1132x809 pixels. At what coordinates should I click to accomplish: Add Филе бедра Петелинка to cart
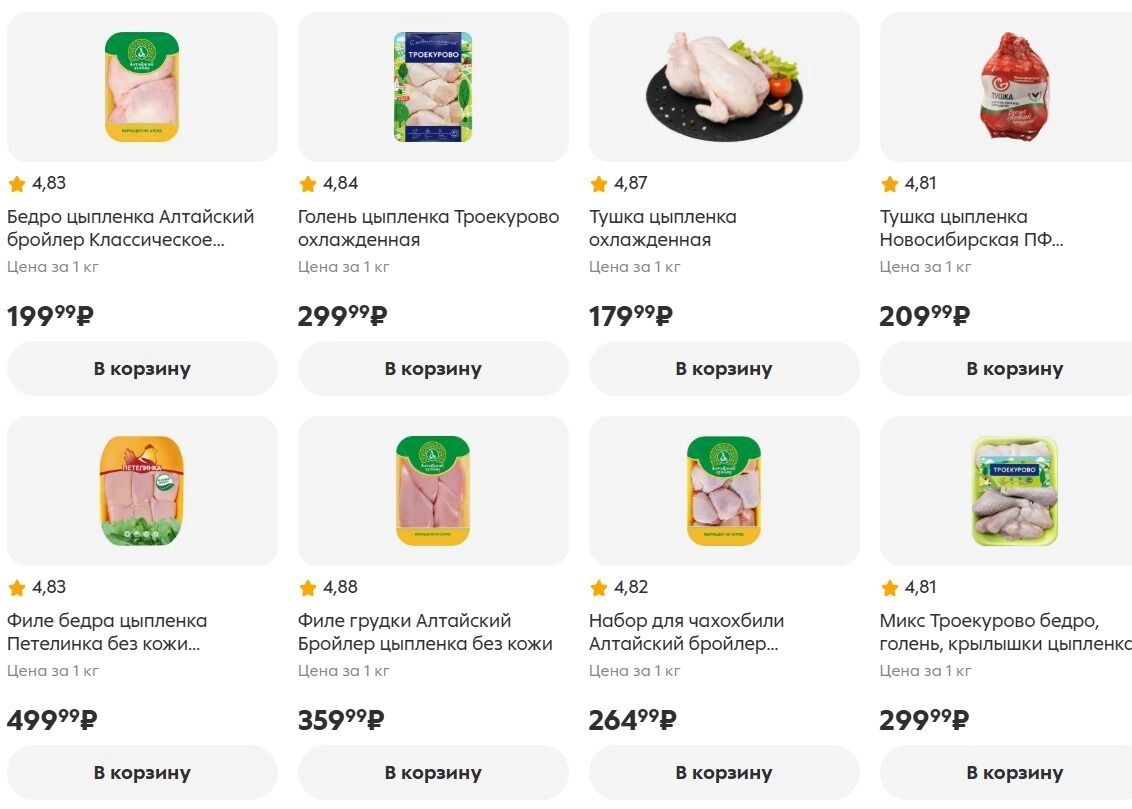tap(142, 772)
